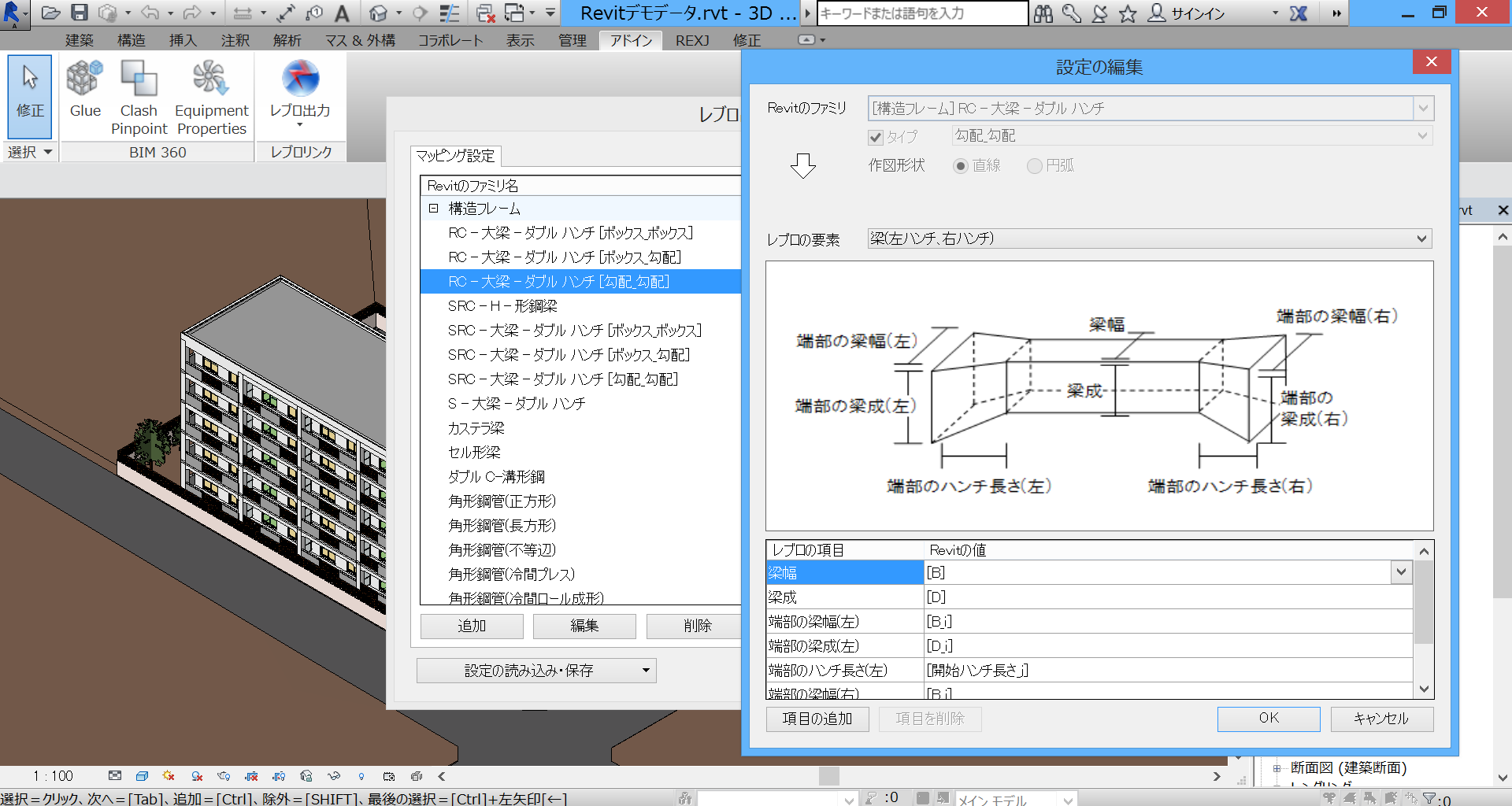Open Subscription Center key icon
Screen dimensions: 1512x806
1072,13
